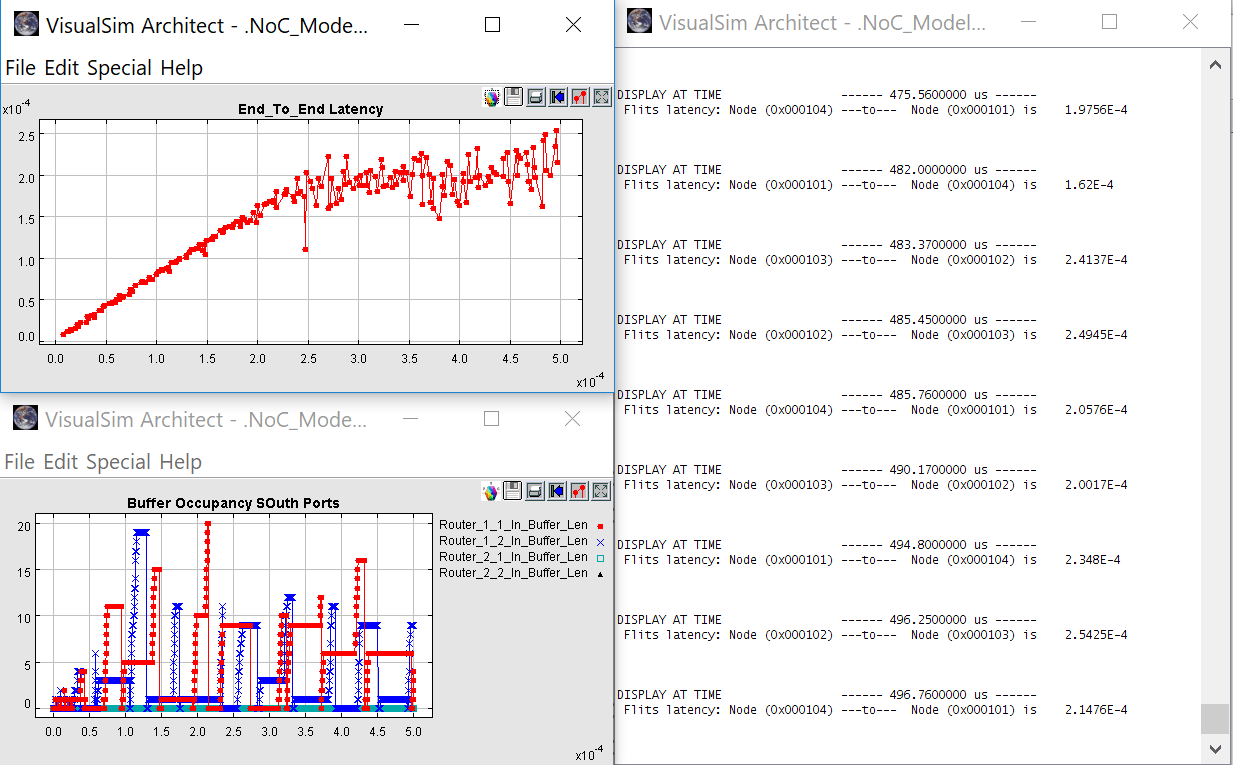Reset axes in End_To_End Latency plot
This screenshot has height=765, width=1233.
pyautogui.click(x=557, y=97)
